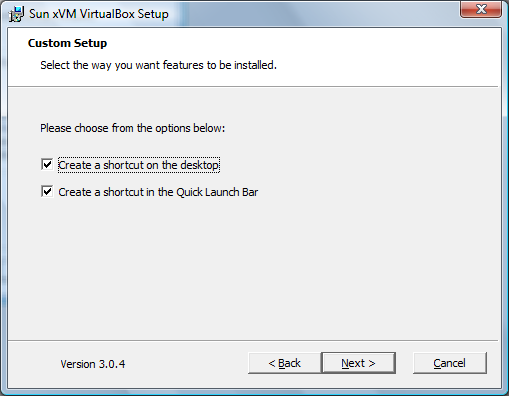
Task: Proceed with the Next > button
Action: (x=358, y=363)
